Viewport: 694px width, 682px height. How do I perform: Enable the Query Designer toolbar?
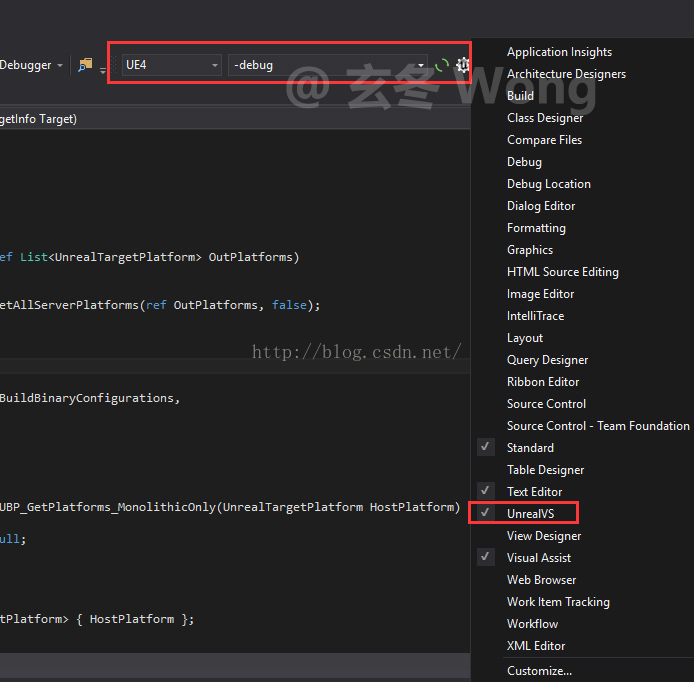tap(547, 360)
